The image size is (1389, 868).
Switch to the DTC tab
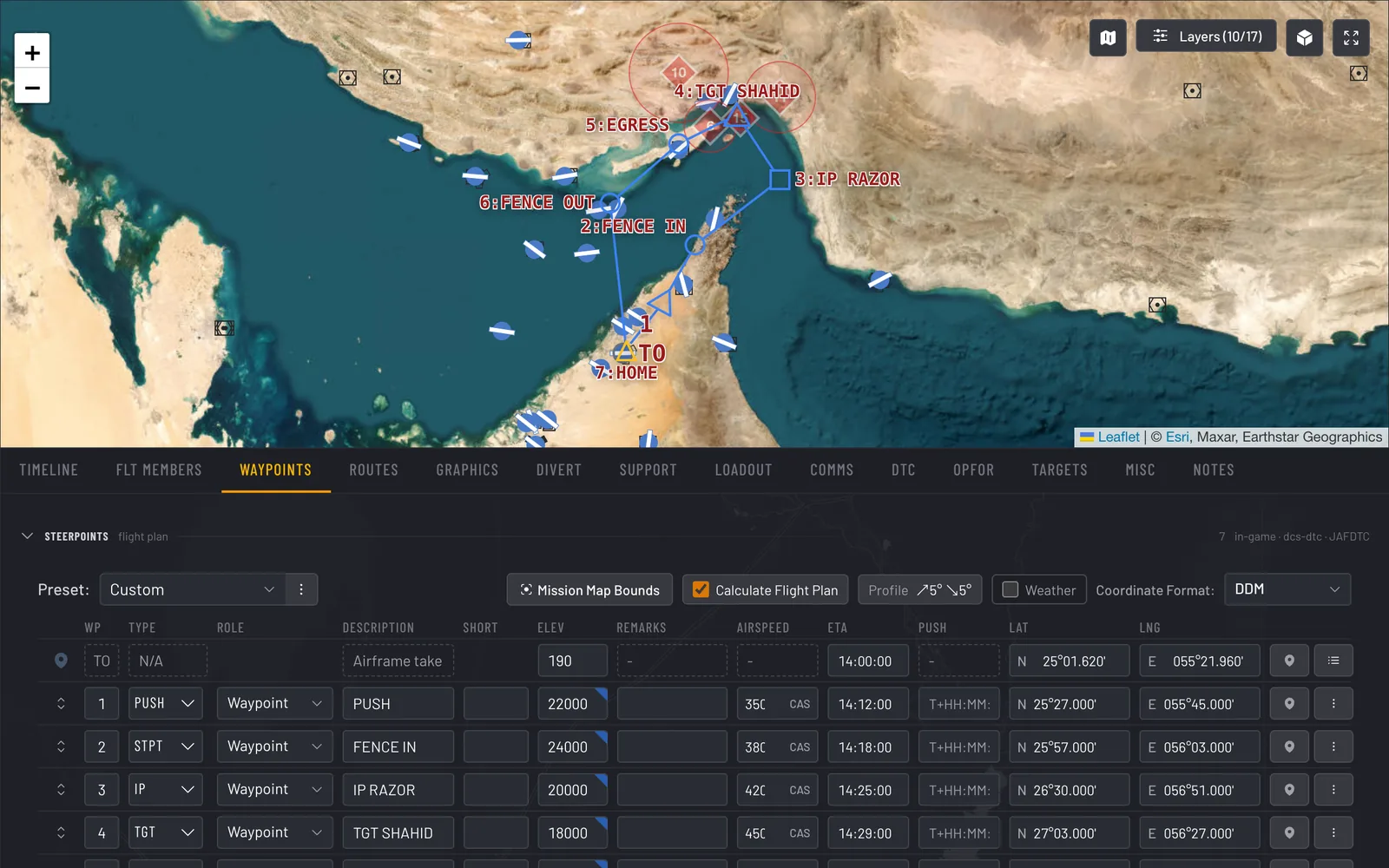903,470
